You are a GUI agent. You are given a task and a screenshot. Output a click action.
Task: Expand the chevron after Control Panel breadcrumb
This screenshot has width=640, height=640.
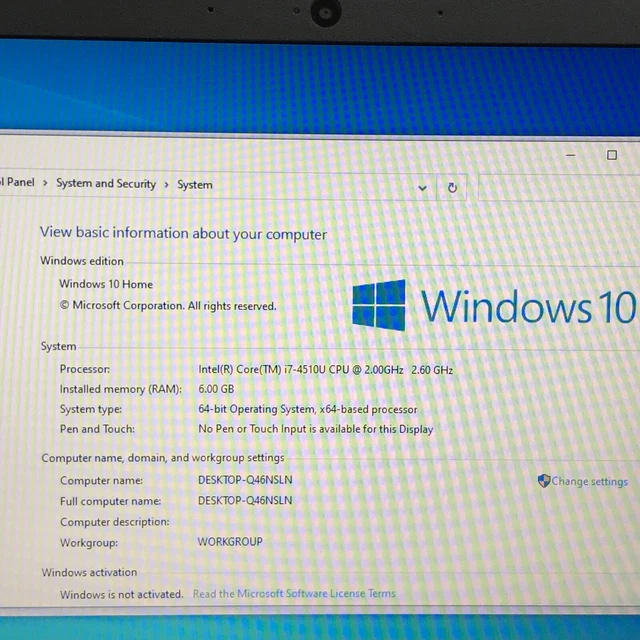[45, 183]
